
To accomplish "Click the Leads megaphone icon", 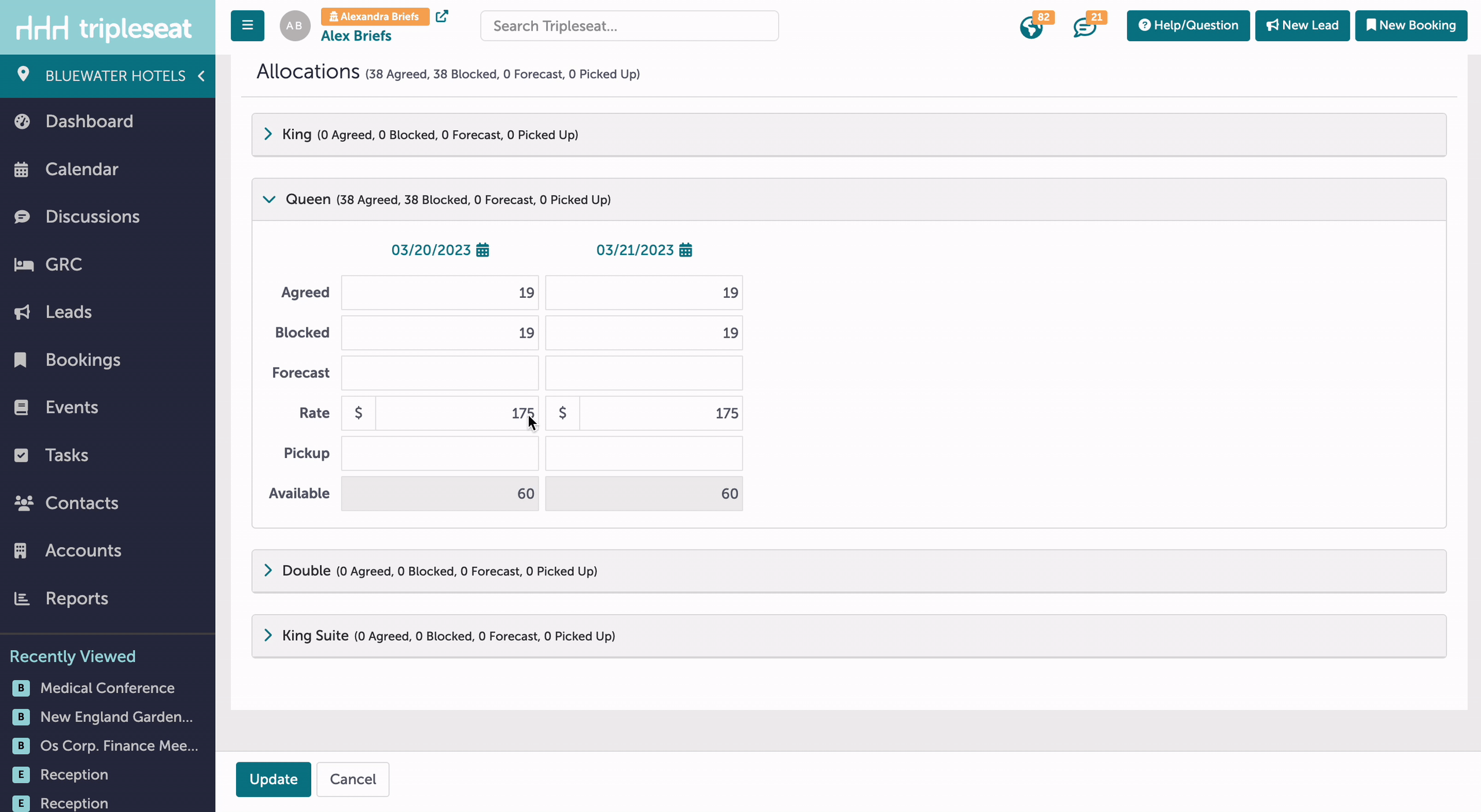I will [22, 312].
